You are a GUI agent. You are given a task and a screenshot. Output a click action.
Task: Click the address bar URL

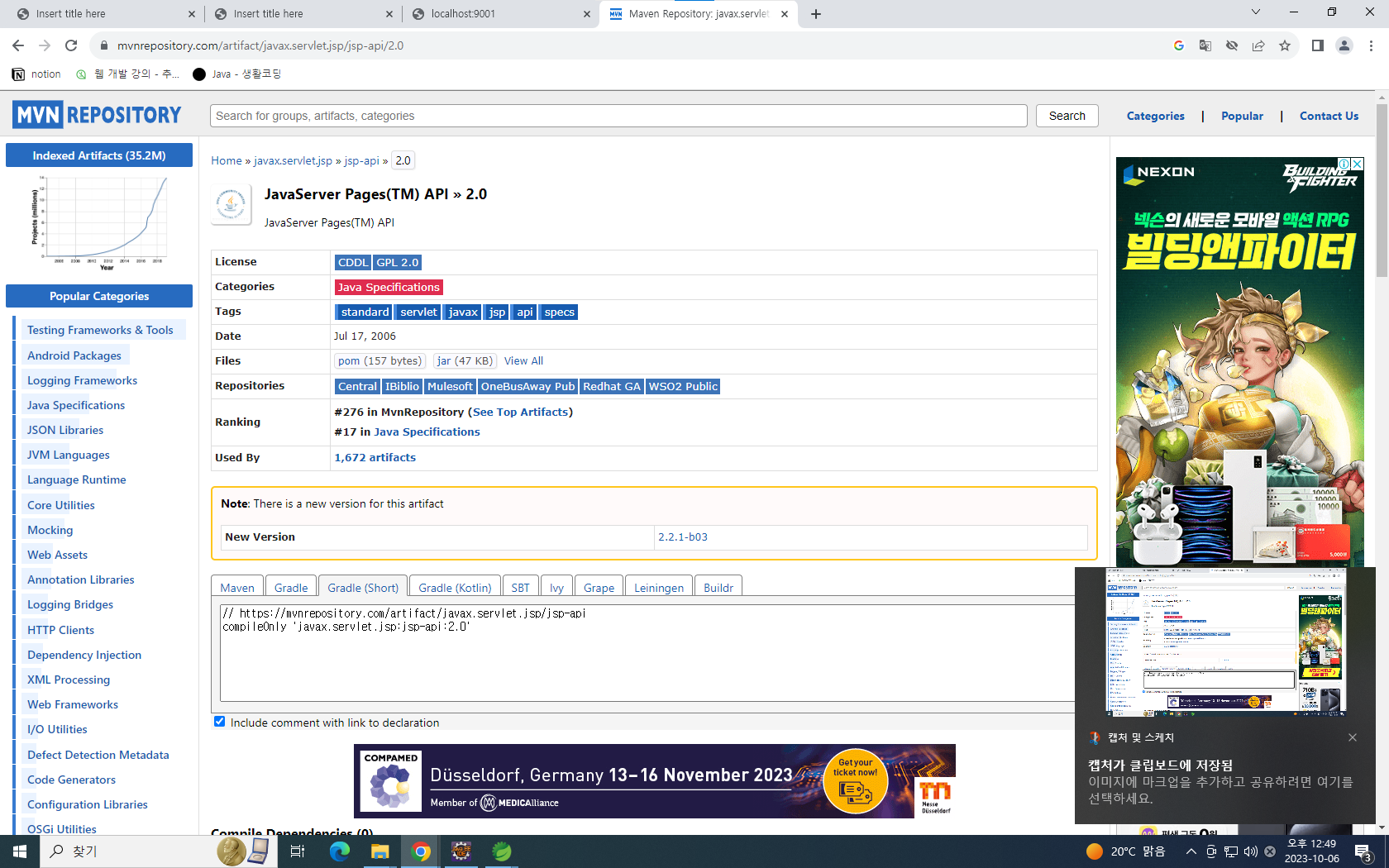tap(260, 45)
